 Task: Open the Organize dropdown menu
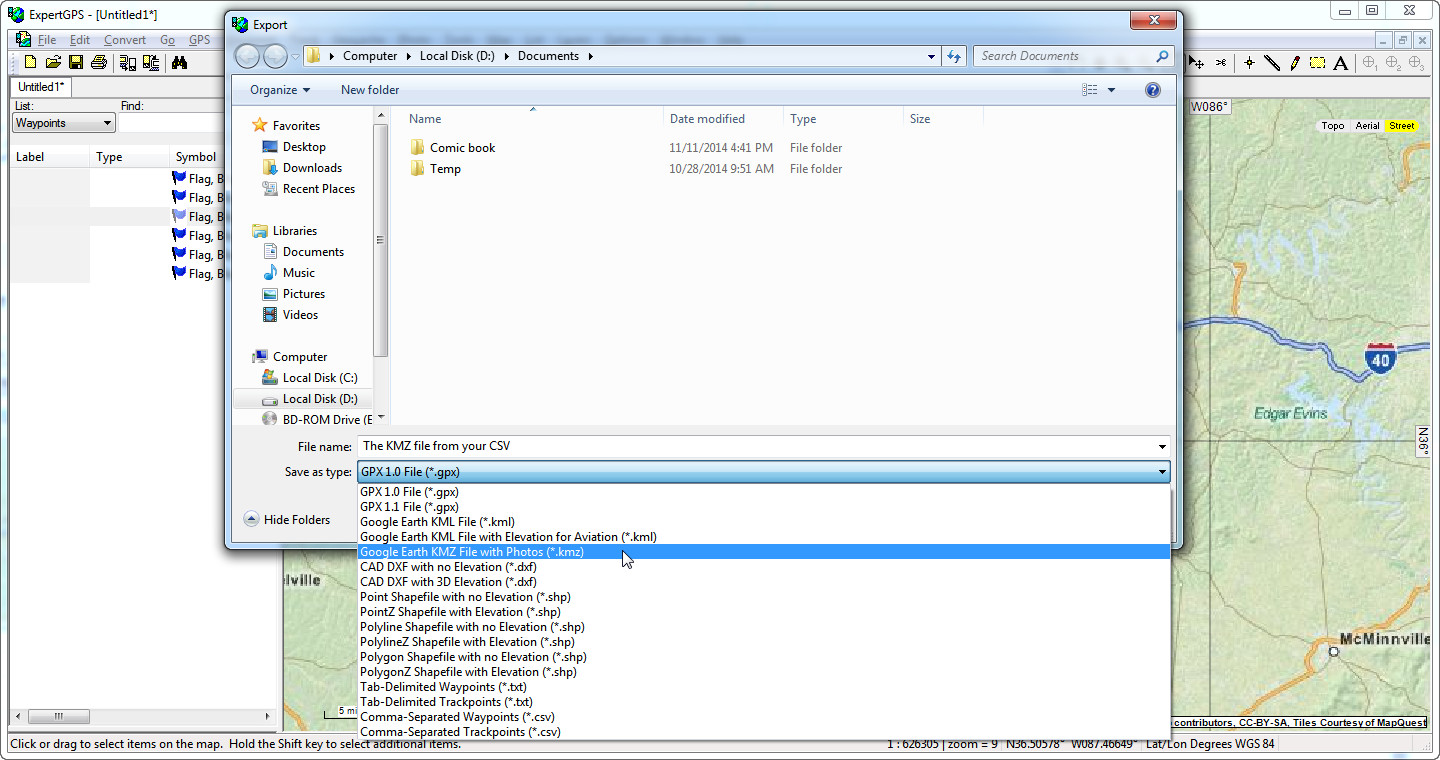(280, 90)
